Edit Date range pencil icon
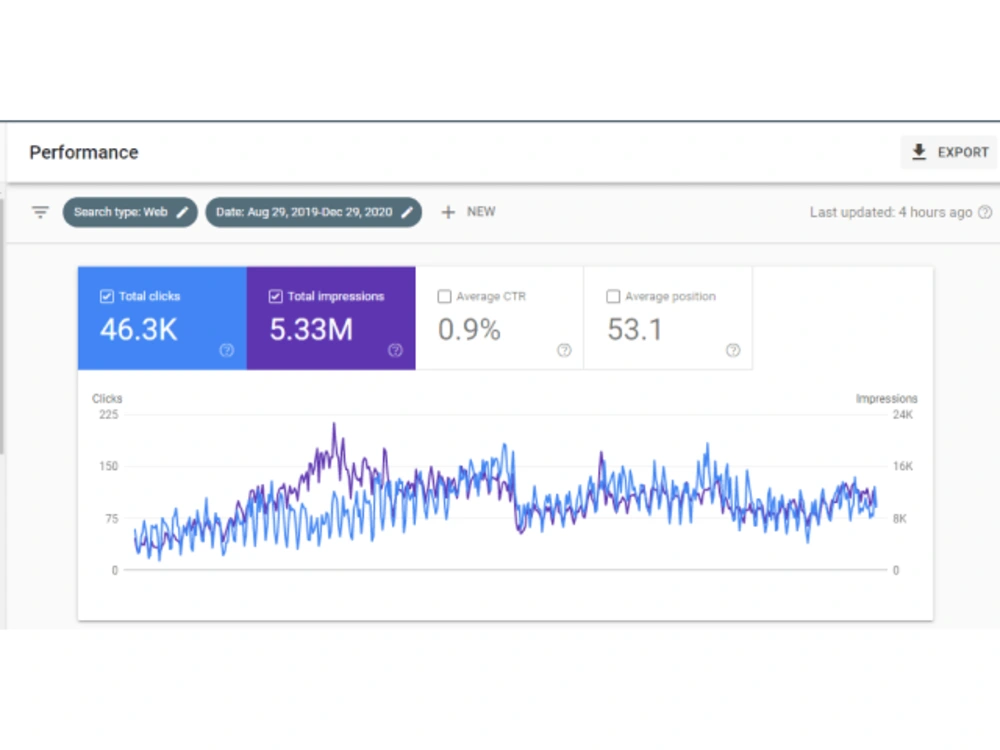Image resolution: width=1000 pixels, height=750 pixels. 407,212
